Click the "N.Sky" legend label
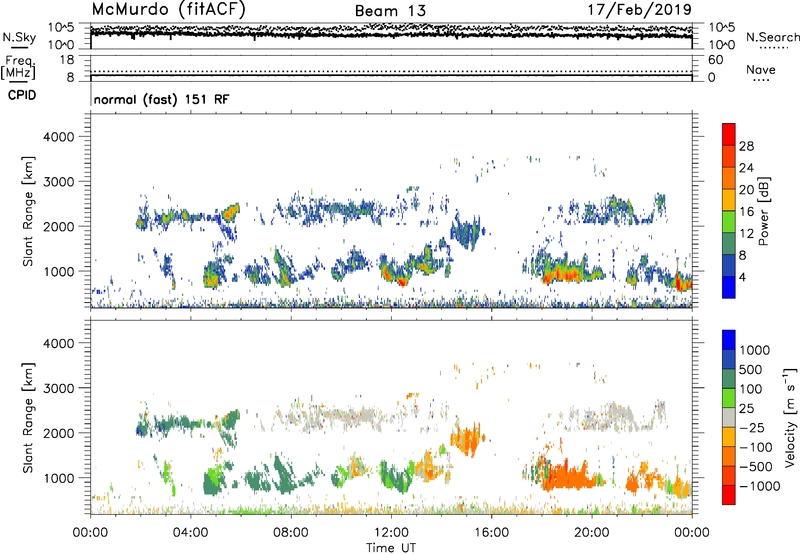 [19, 37]
